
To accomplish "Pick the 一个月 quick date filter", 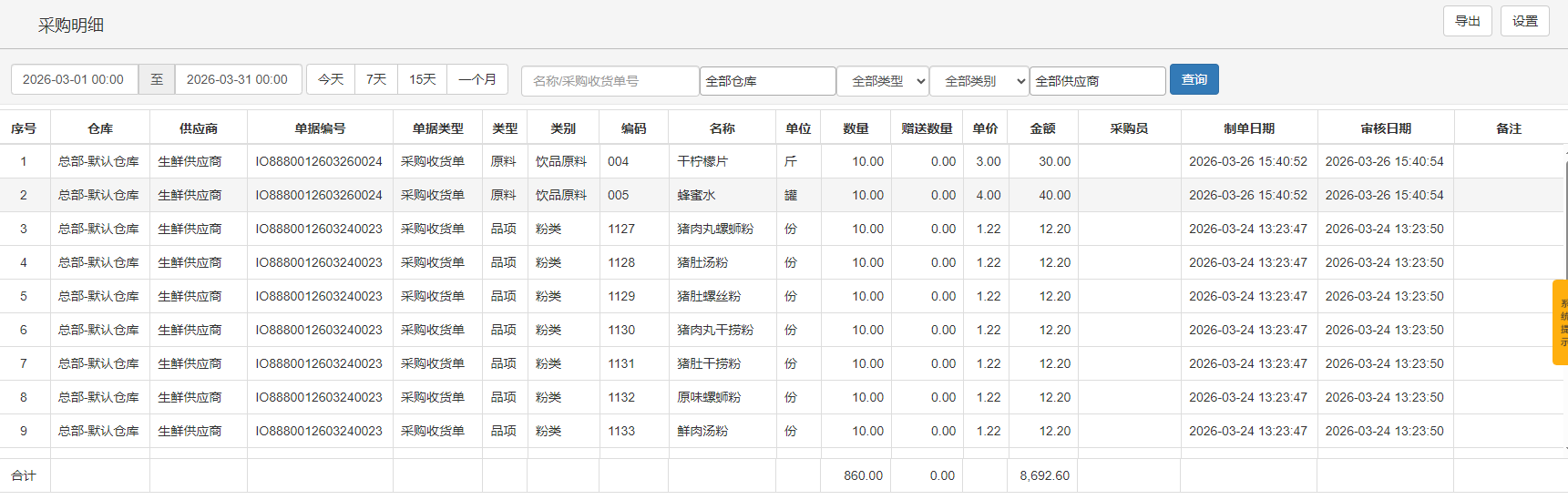I will [x=477, y=79].
